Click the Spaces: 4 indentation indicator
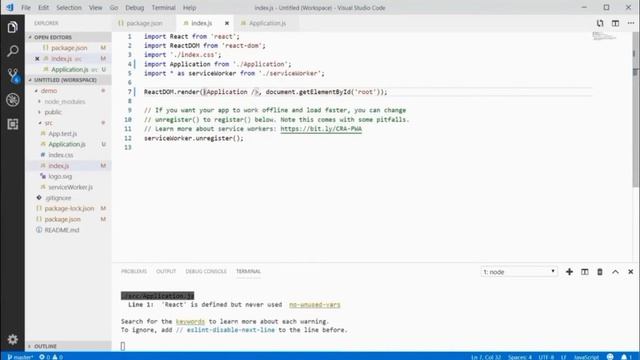The height and width of the screenshot is (360, 640). [519, 357]
